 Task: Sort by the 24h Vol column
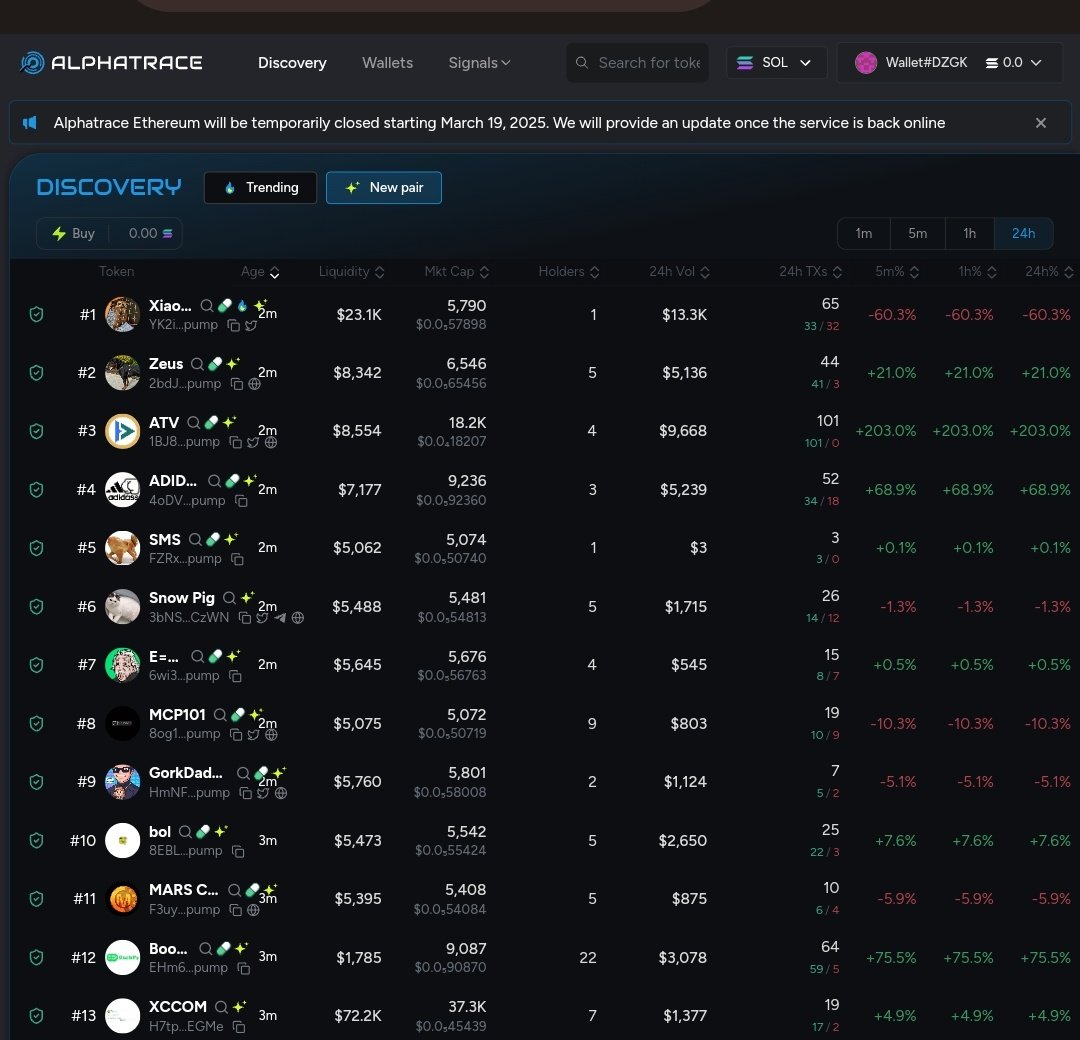coord(679,272)
